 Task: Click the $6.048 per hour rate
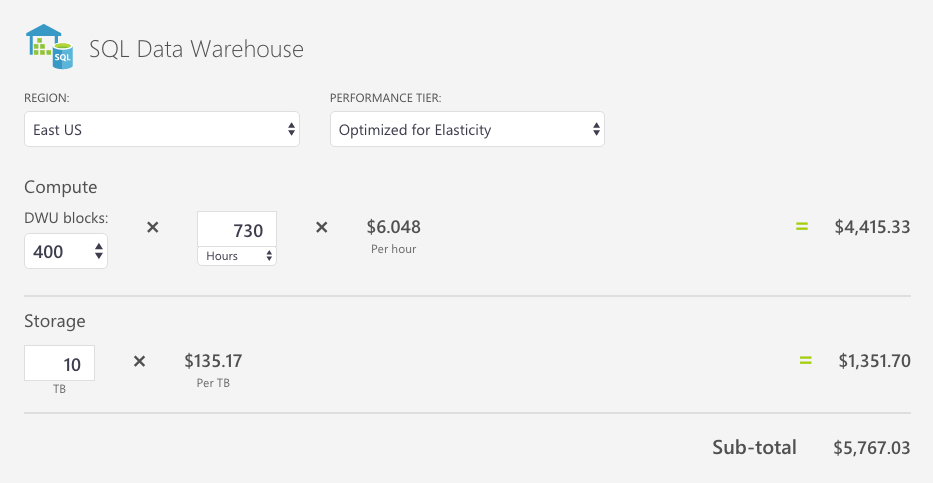point(393,227)
